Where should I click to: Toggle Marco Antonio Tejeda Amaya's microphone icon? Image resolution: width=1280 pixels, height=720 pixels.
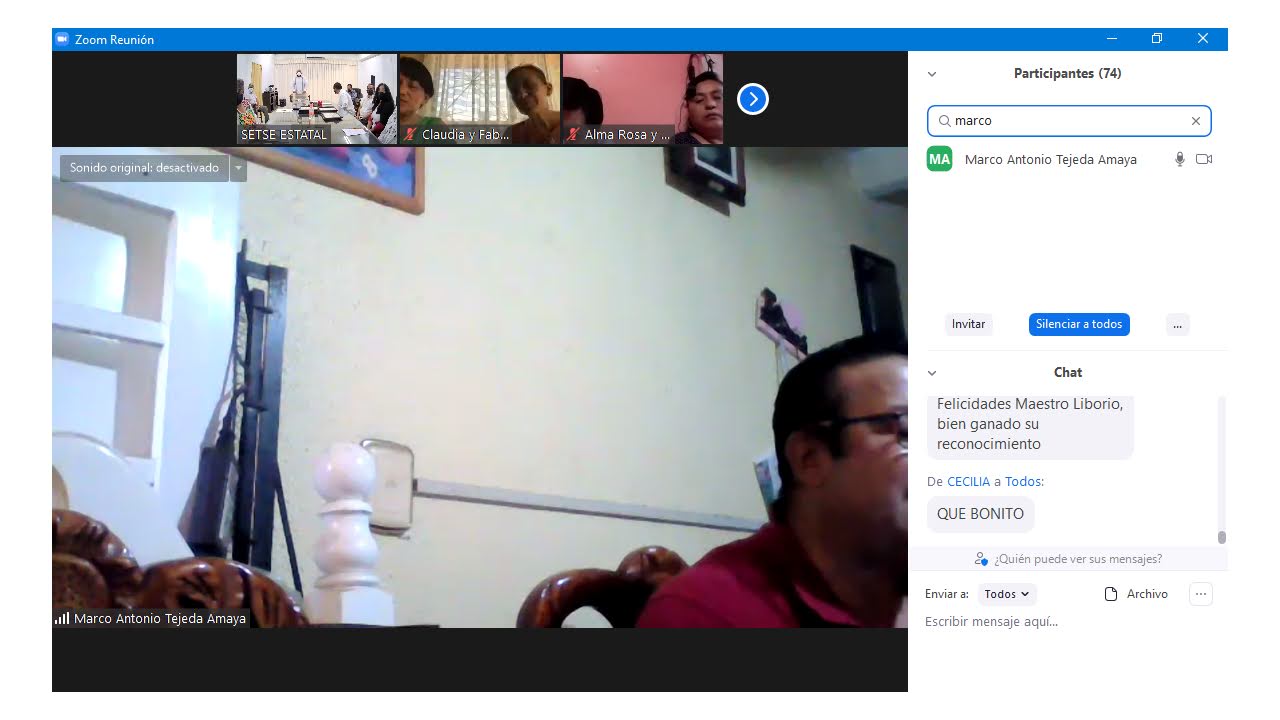[x=1180, y=159]
